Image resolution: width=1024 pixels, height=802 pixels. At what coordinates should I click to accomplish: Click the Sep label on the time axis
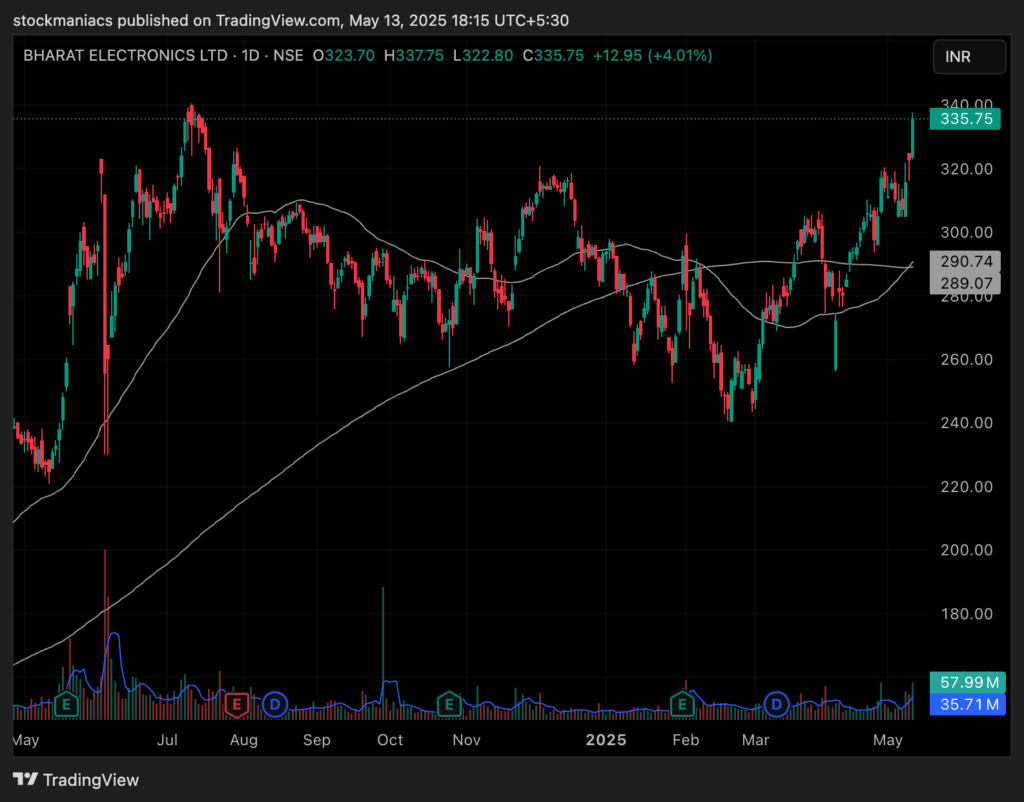click(x=316, y=740)
